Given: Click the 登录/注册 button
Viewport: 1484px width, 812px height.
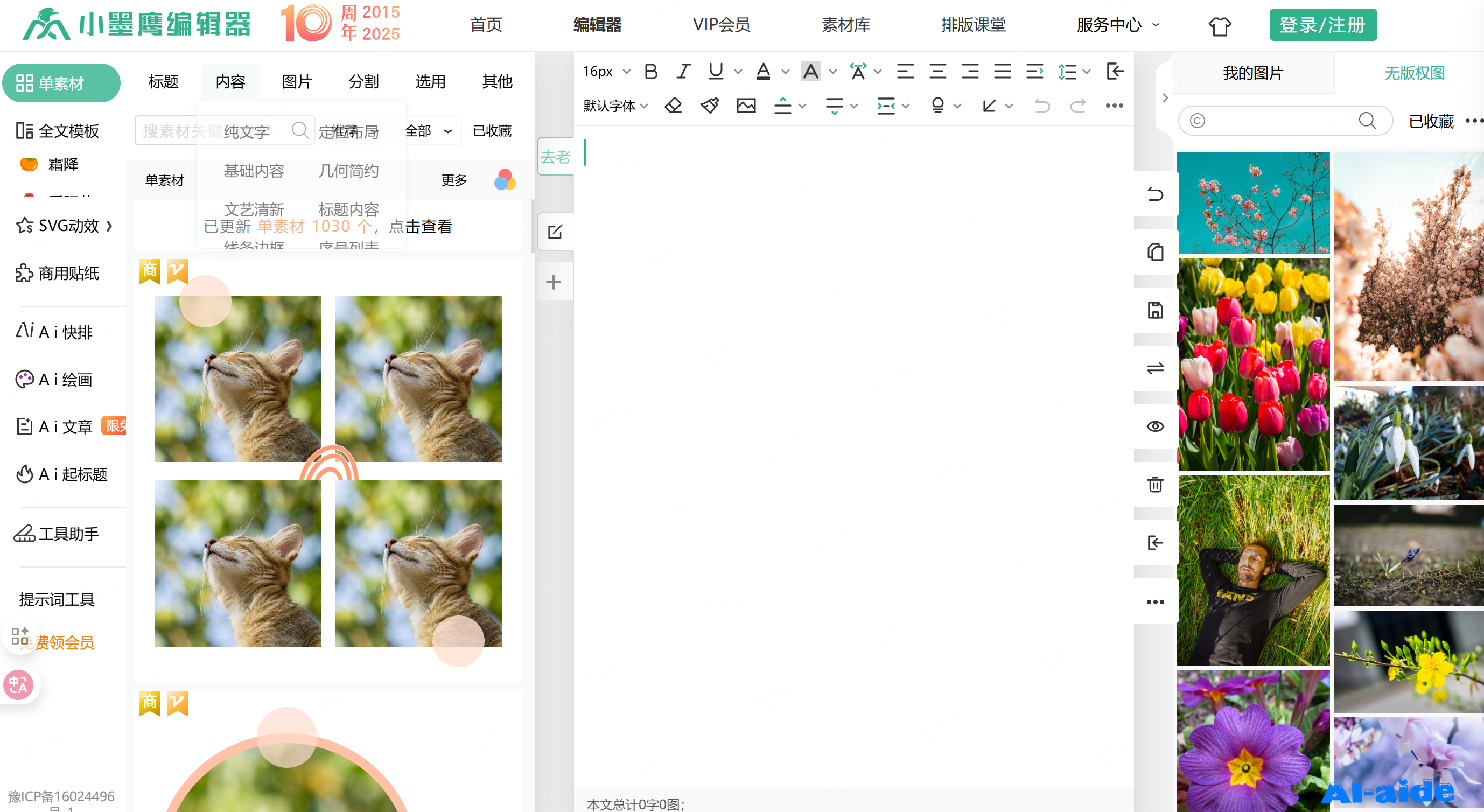Looking at the screenshot, I should click(x=1322, y=25).
